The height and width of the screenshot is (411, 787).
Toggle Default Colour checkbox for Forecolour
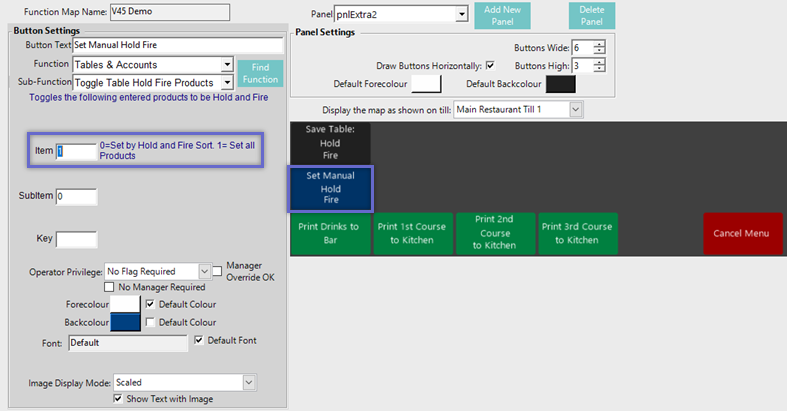click(150, 304)
